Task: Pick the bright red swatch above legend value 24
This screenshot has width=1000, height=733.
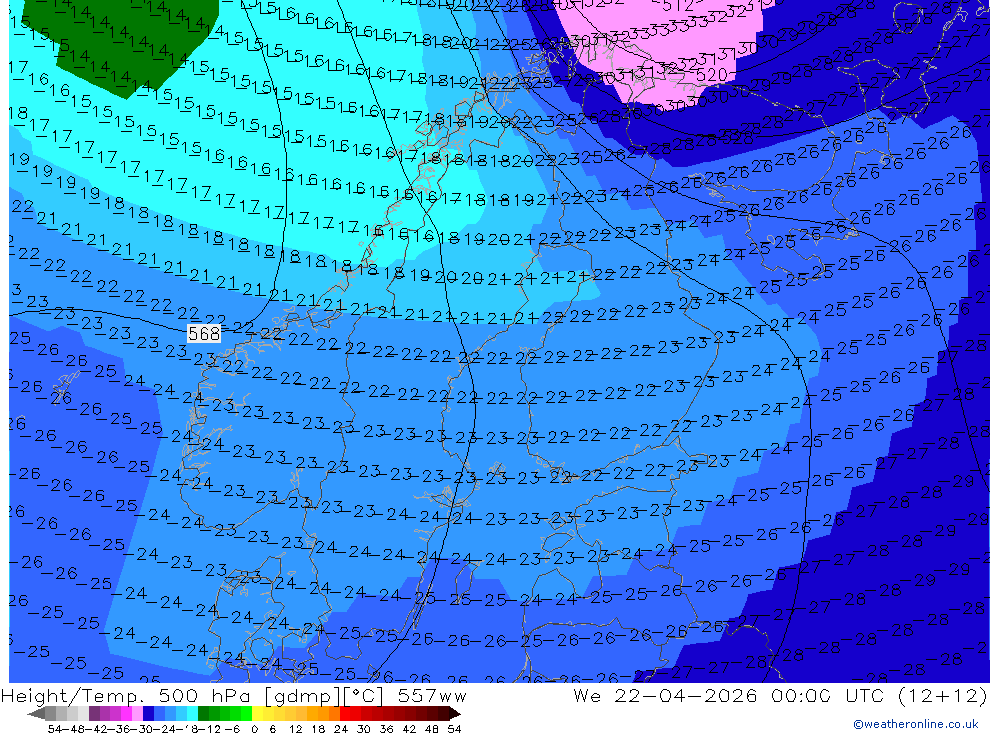Action: [x=345, y=714]
